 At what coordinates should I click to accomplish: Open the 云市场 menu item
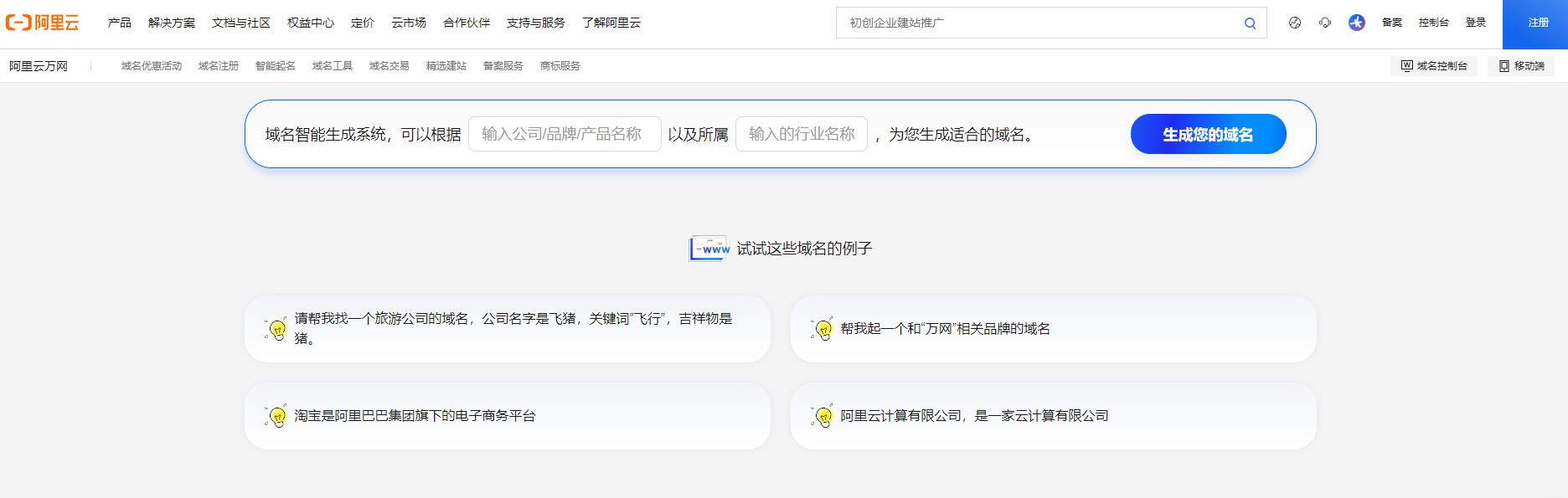[409, 23]
